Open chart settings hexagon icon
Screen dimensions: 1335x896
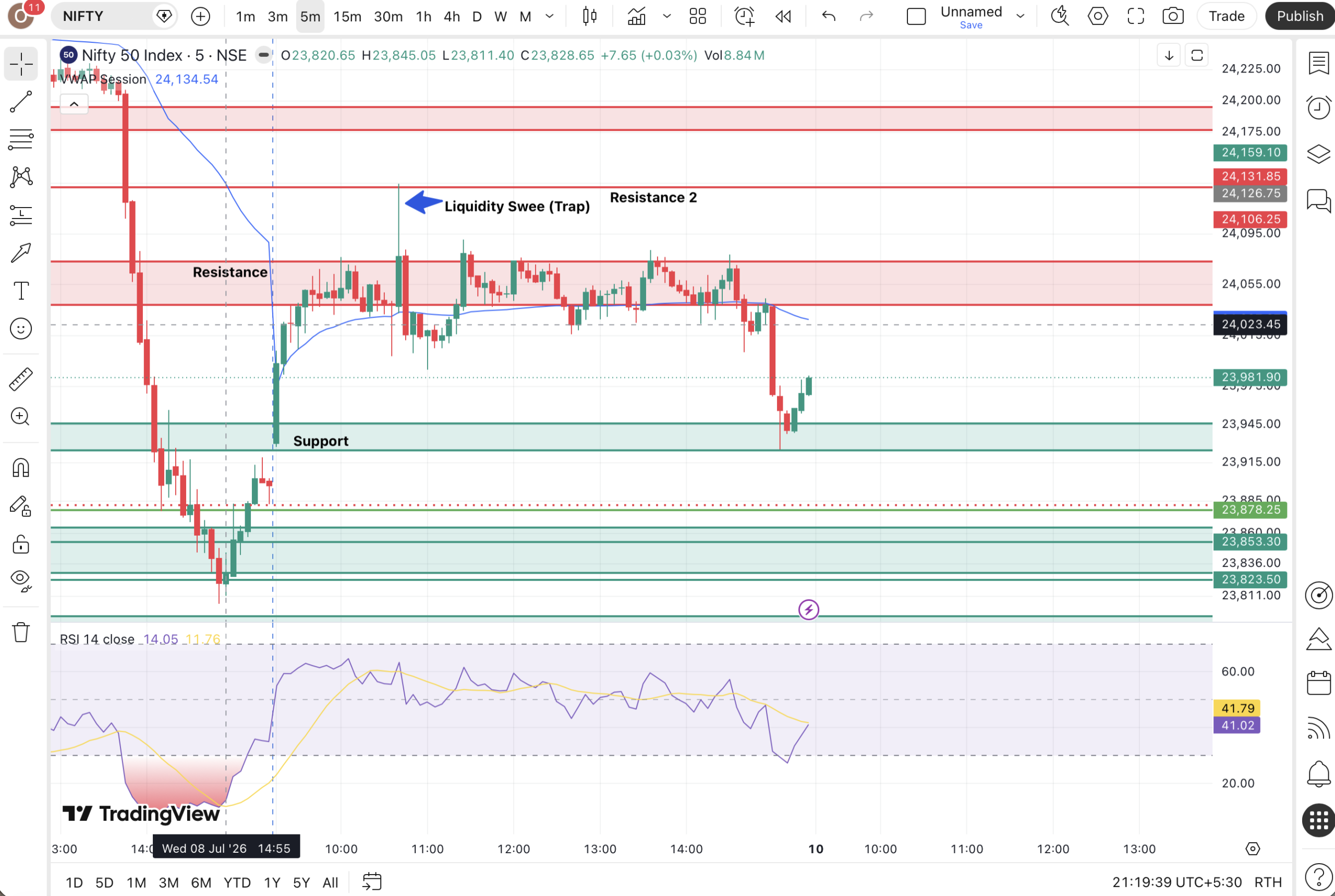click(1097, 16)
